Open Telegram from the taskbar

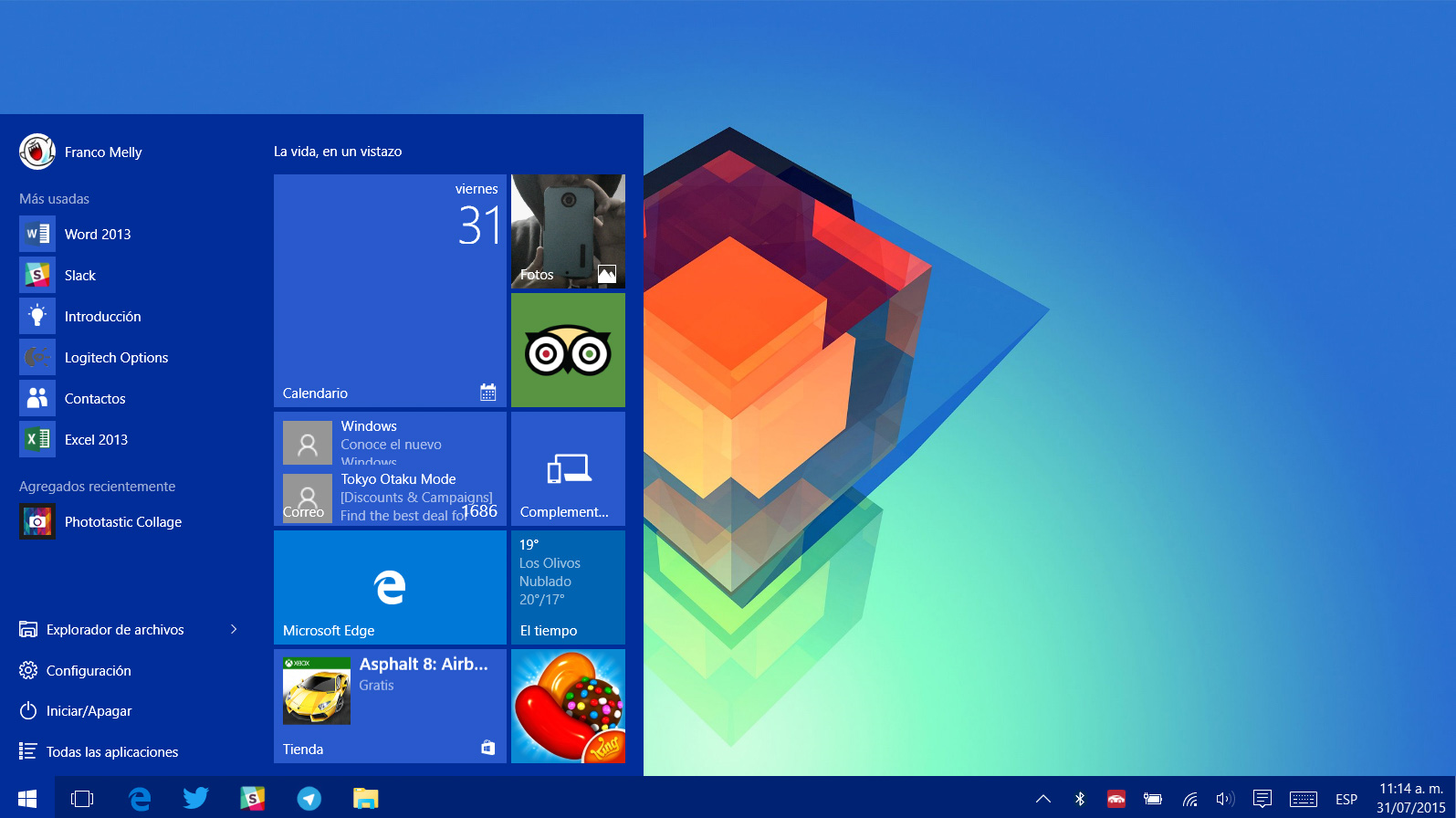click(x=309, y=798)
